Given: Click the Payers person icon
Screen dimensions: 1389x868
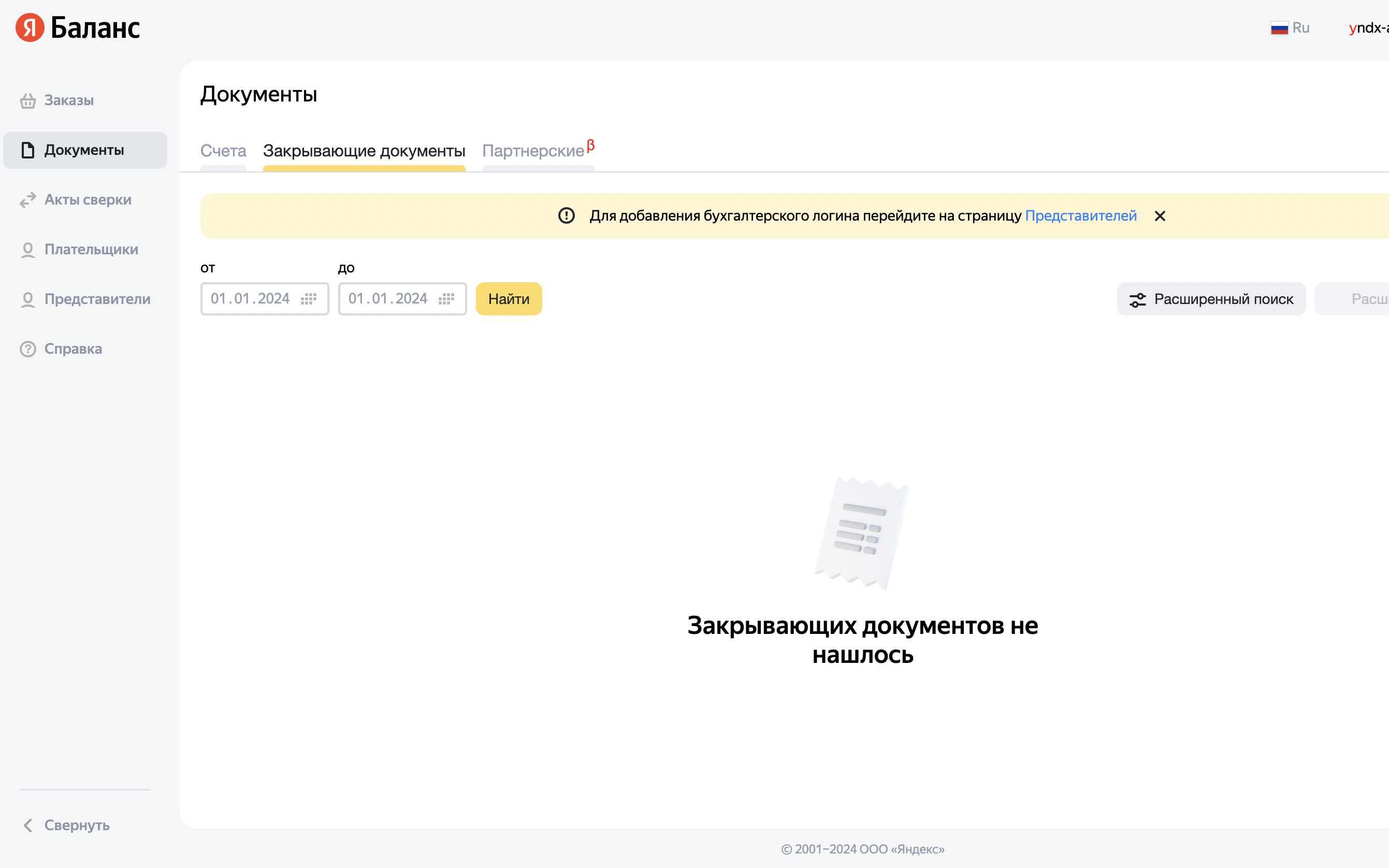Looking at the screenshot, I should click(27, 250).
